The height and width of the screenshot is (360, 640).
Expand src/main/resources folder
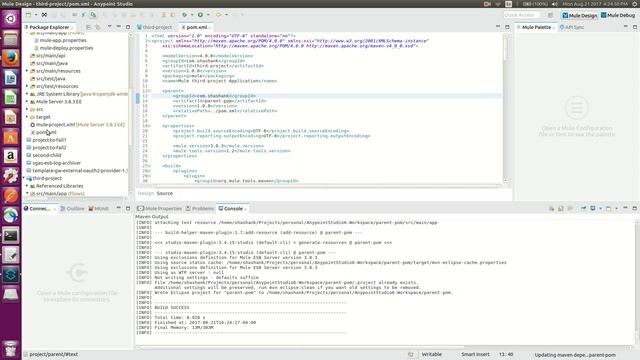tap(27, 71)
